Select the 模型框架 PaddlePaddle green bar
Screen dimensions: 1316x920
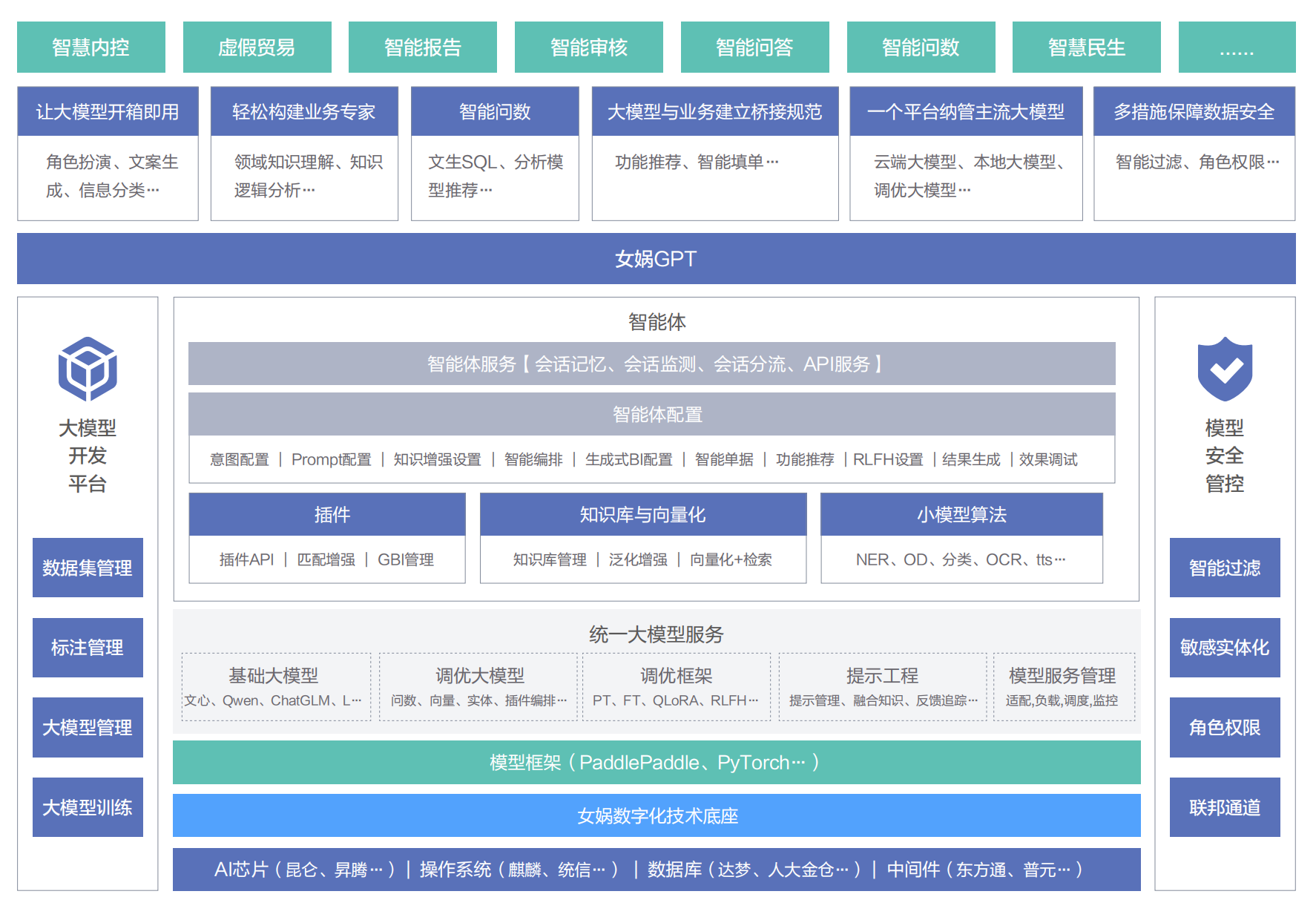(657, 763)
